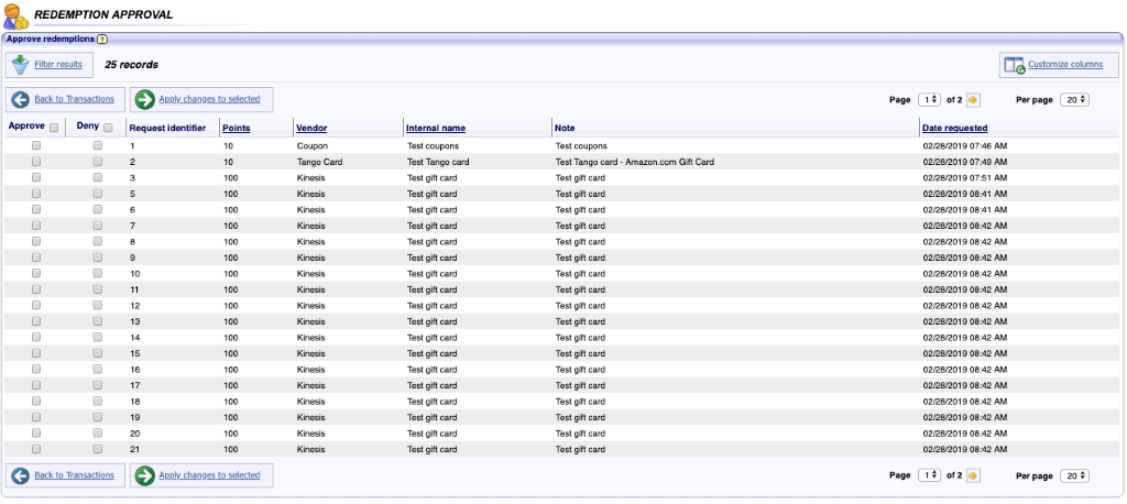Viewport: 1127px width, 504px height.
Task: Check Approve for request 21
Action: (36, 449)
